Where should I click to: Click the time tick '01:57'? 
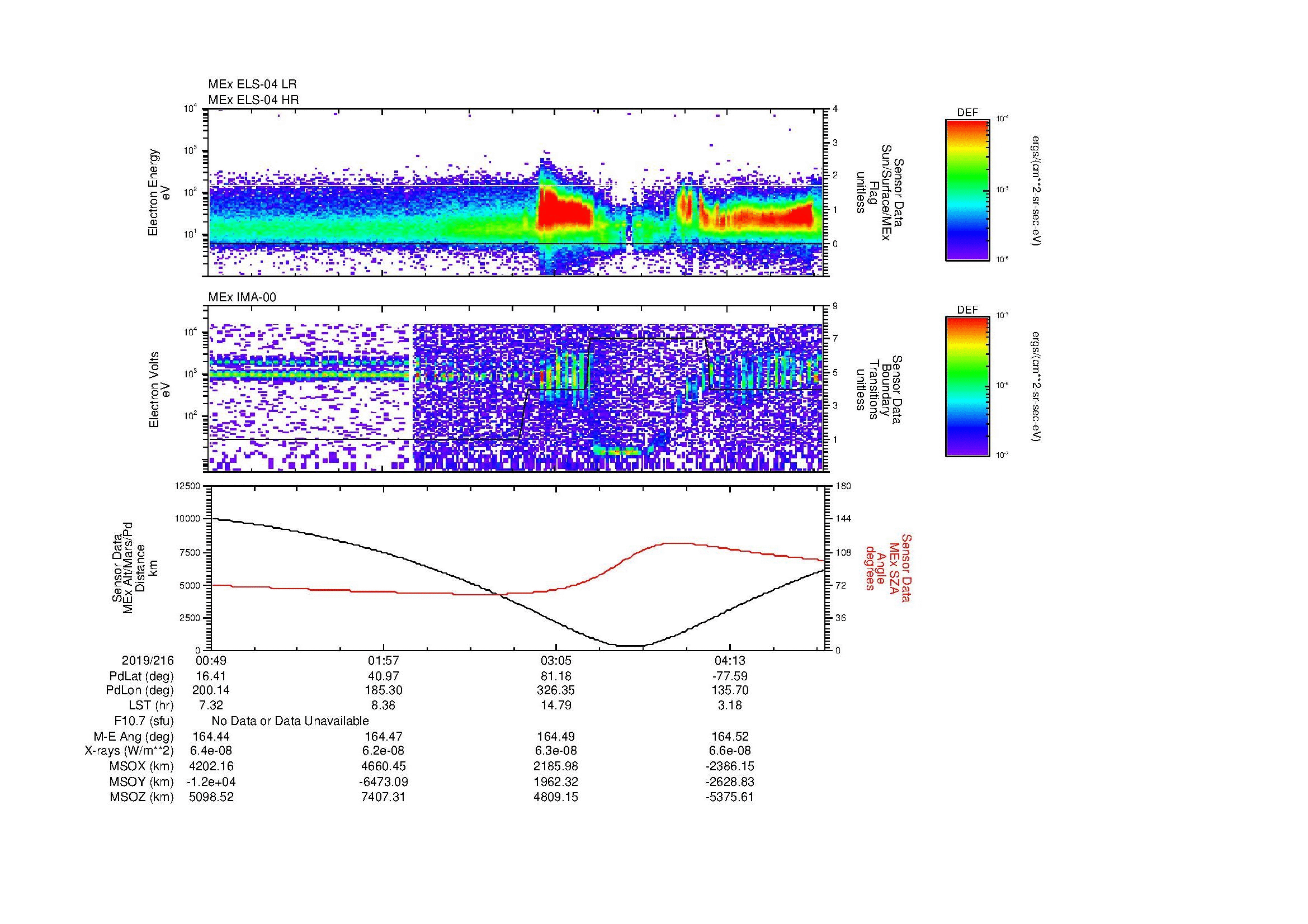point(384,661)
